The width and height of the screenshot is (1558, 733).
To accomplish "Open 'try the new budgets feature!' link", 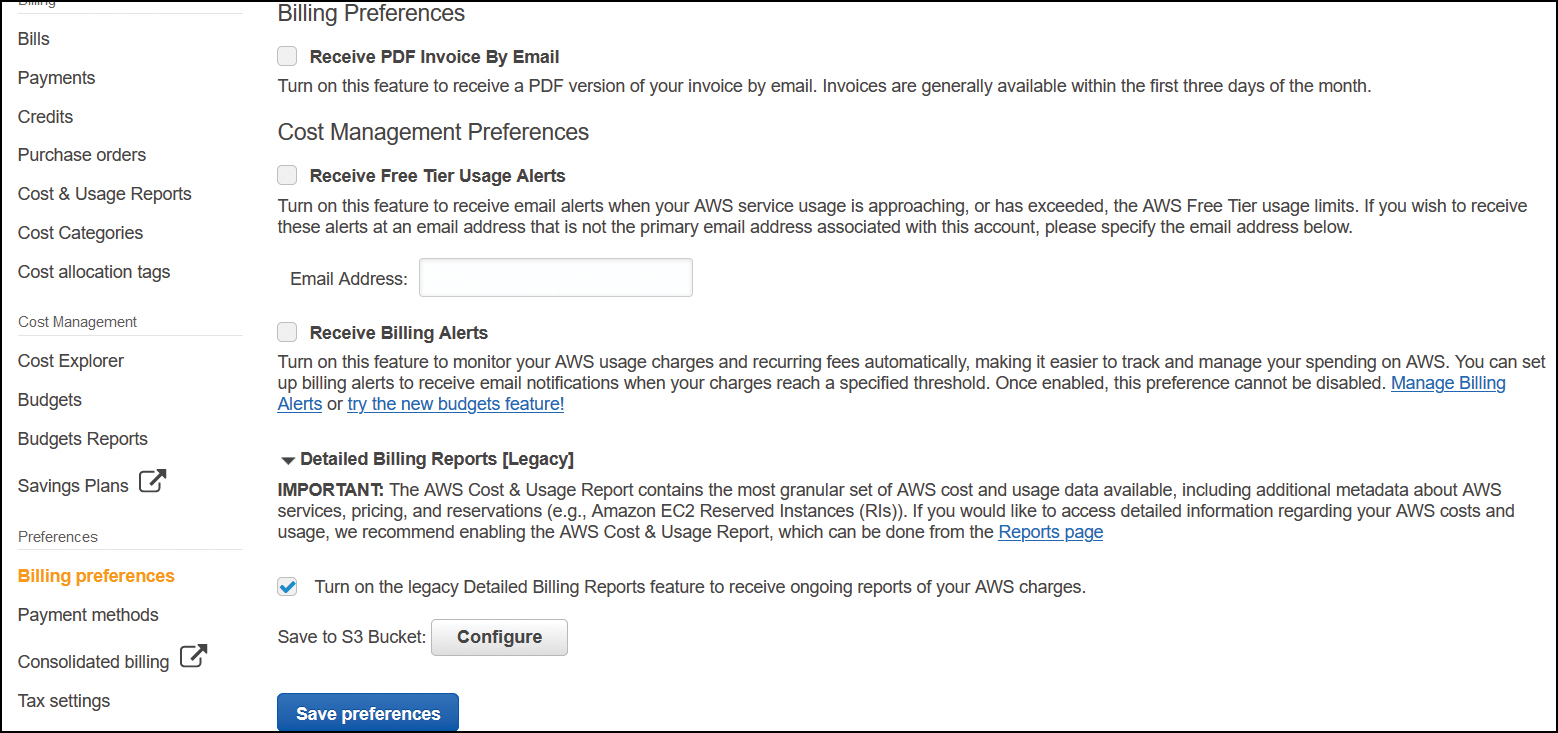I will (456, 404).
